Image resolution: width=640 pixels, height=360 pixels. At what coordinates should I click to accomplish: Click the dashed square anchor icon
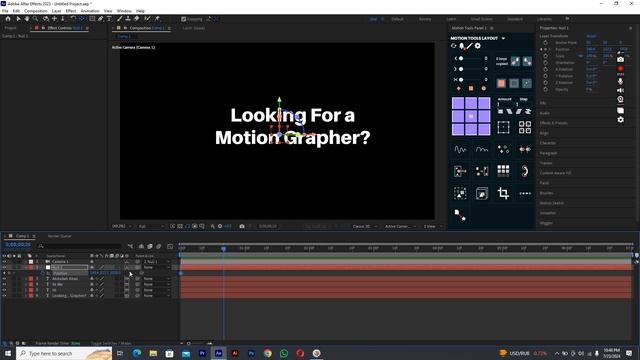coord(503,127)
